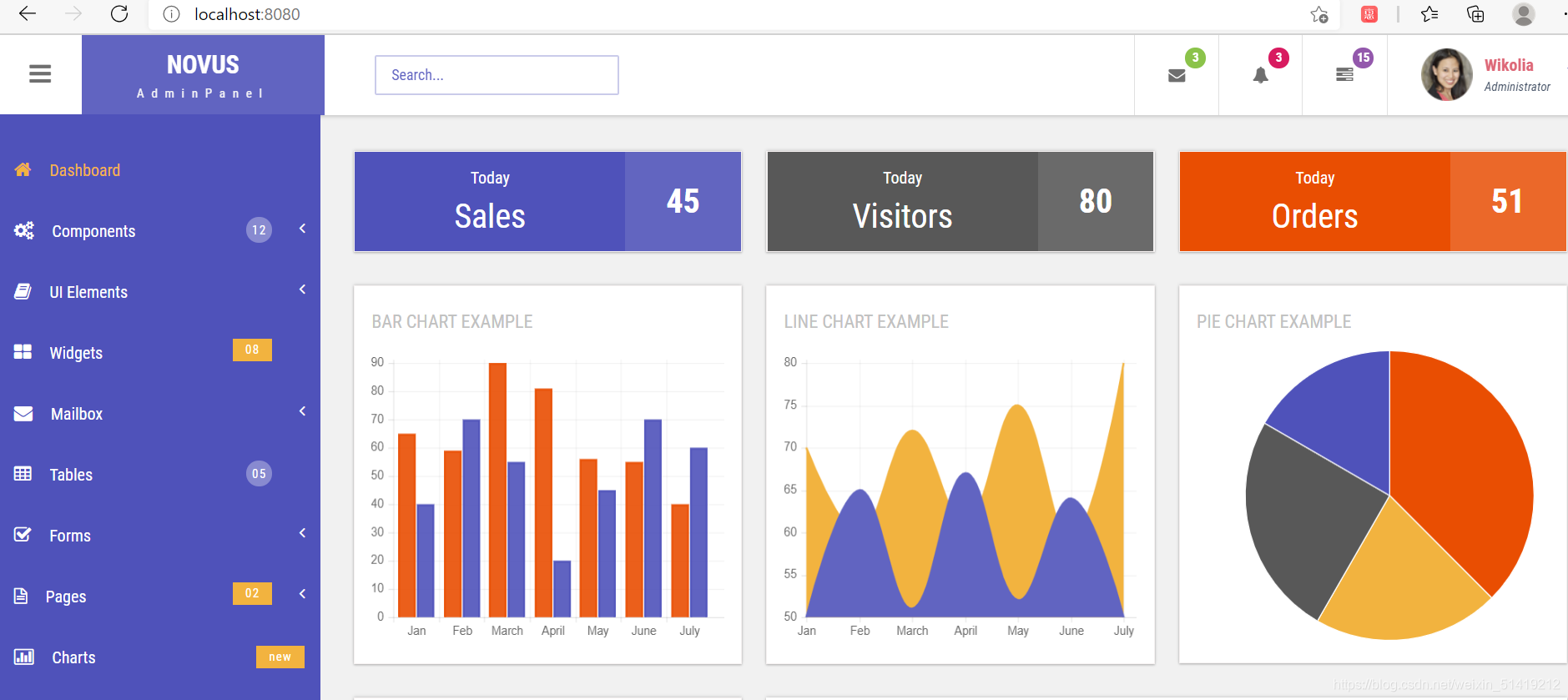The height and width of the screenshot is (700, 1568).
Task: Click the Charts bar icon in sidebar
Action: coord(24,657)
